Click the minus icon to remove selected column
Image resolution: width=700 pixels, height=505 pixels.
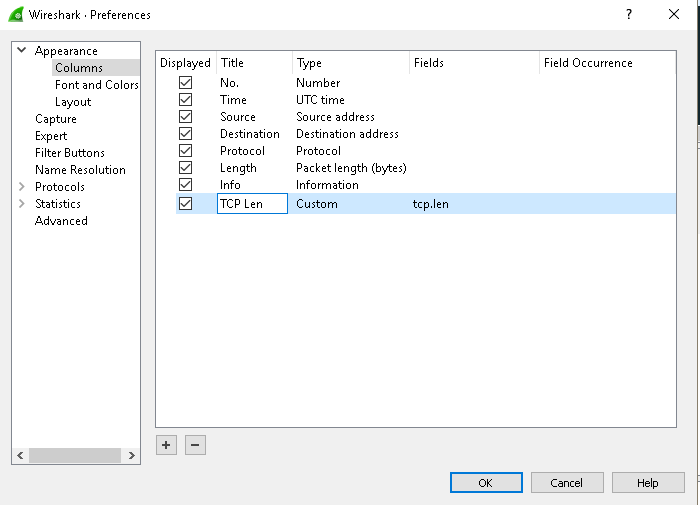pos(195,445)
